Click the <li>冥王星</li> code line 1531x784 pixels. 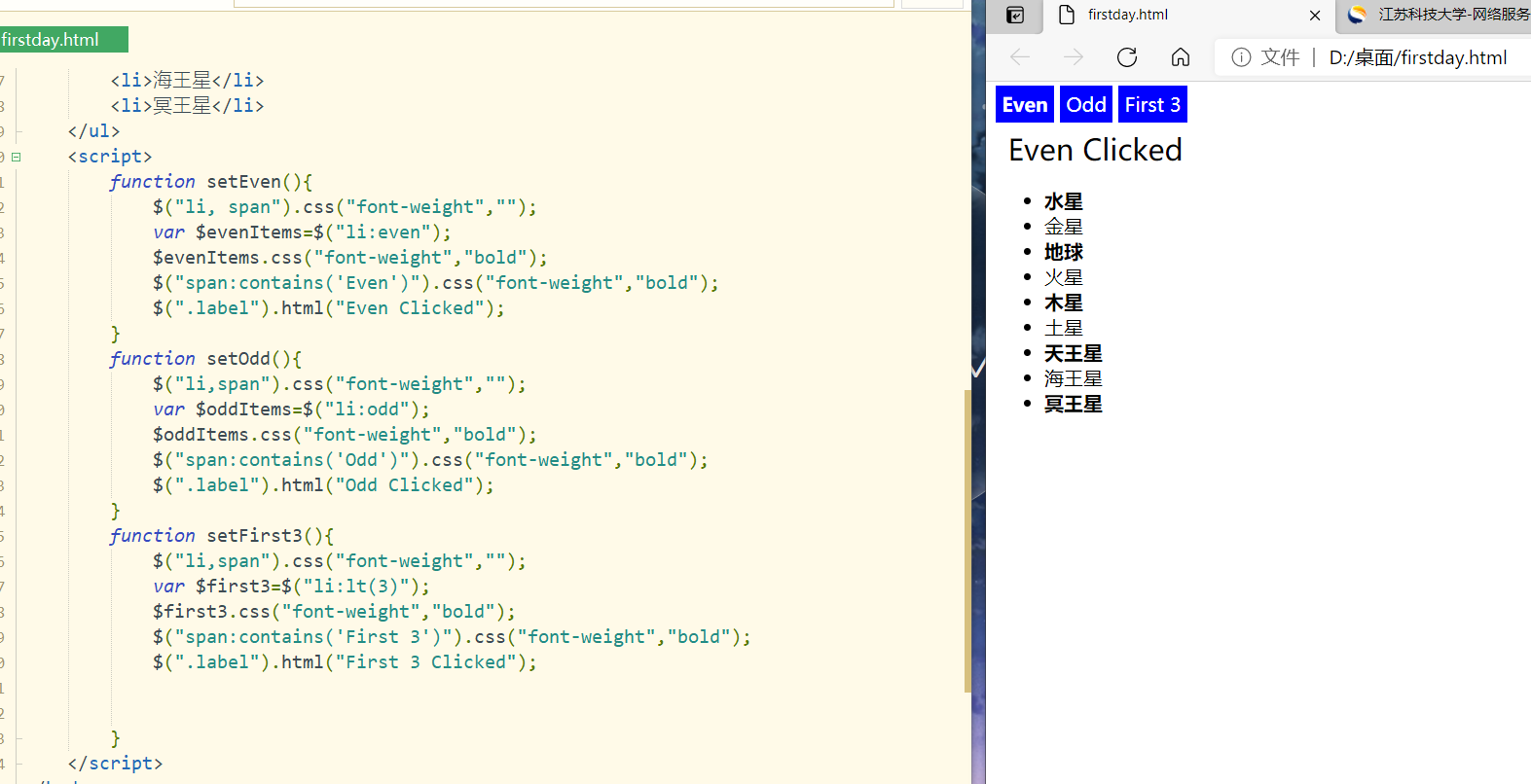pos(187,106)
